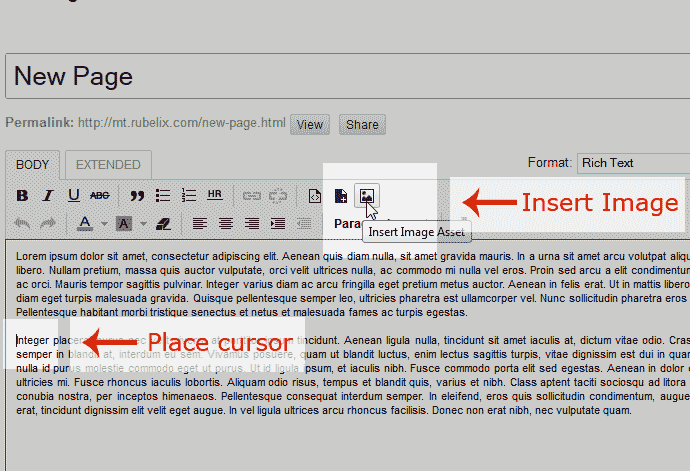Toggle the HTML source view icon

point(315,195)
